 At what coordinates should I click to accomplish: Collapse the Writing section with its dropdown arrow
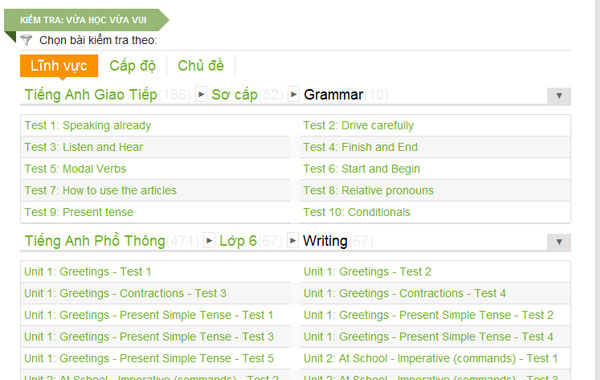[x=559, y=242]
